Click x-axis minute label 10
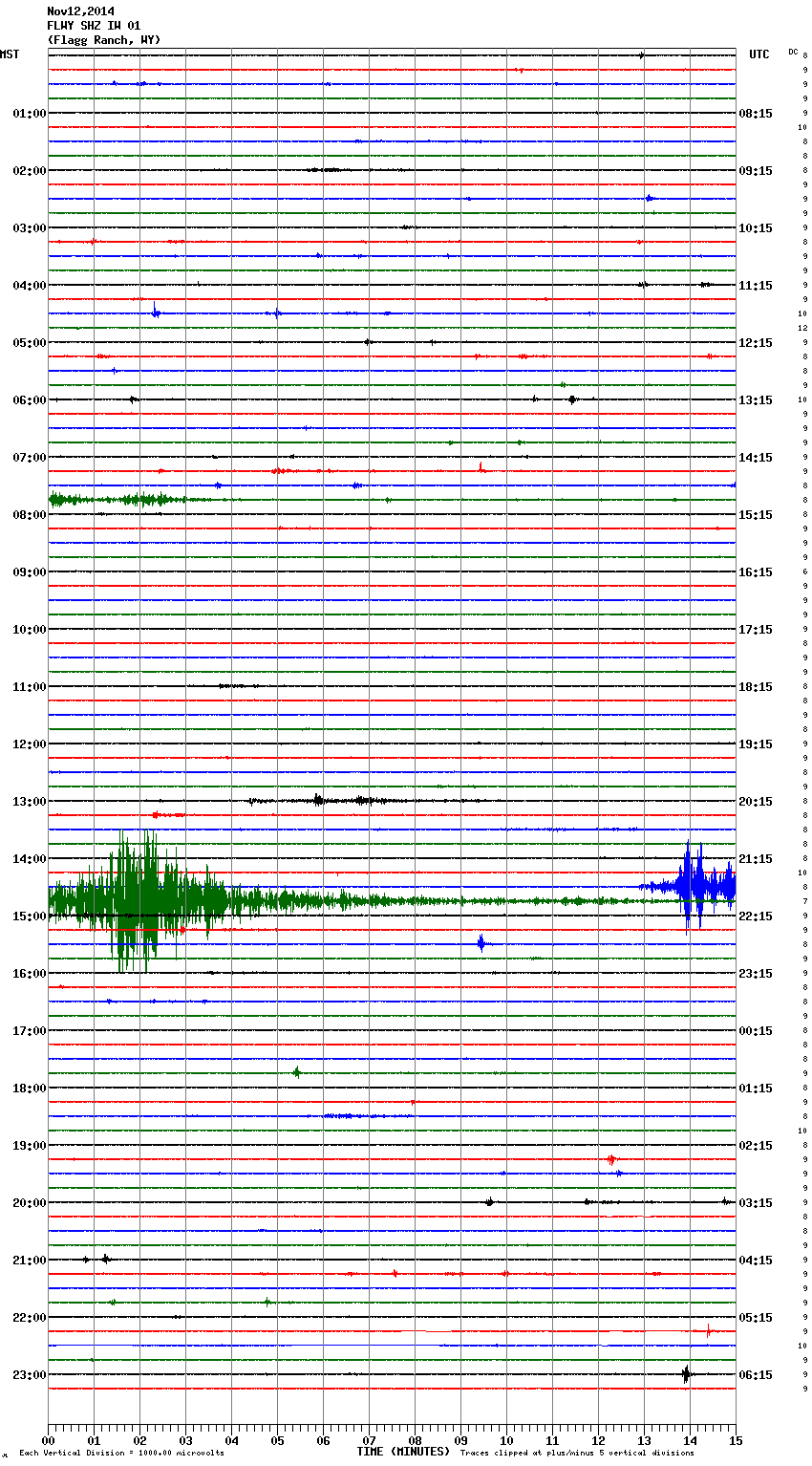Screen dimensions: 812x1466 pos(506,1440)
